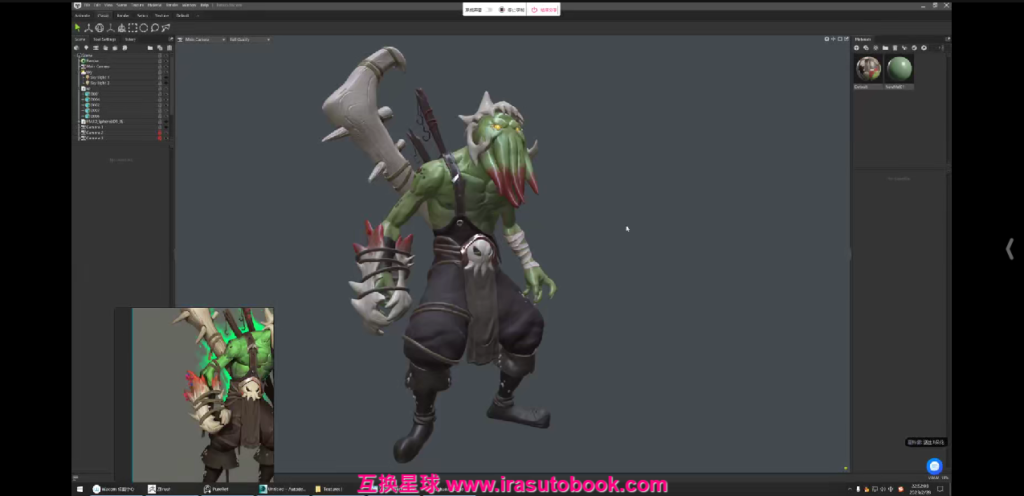Toggle visibility of Sky light 2

[x=166, y=83]
